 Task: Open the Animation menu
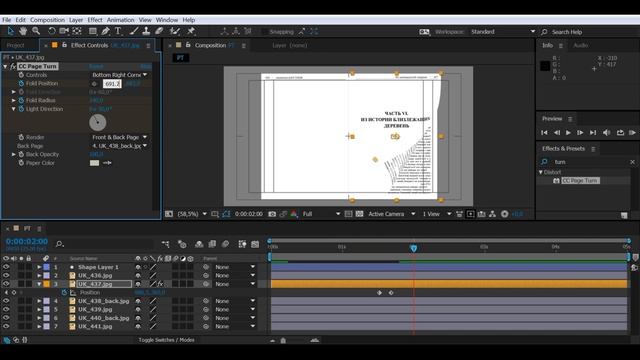coord(120,20)
